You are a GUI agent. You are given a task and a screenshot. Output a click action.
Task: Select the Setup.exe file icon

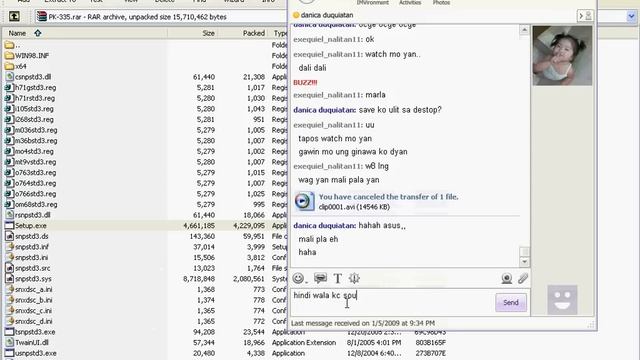(x=9, y=225)
